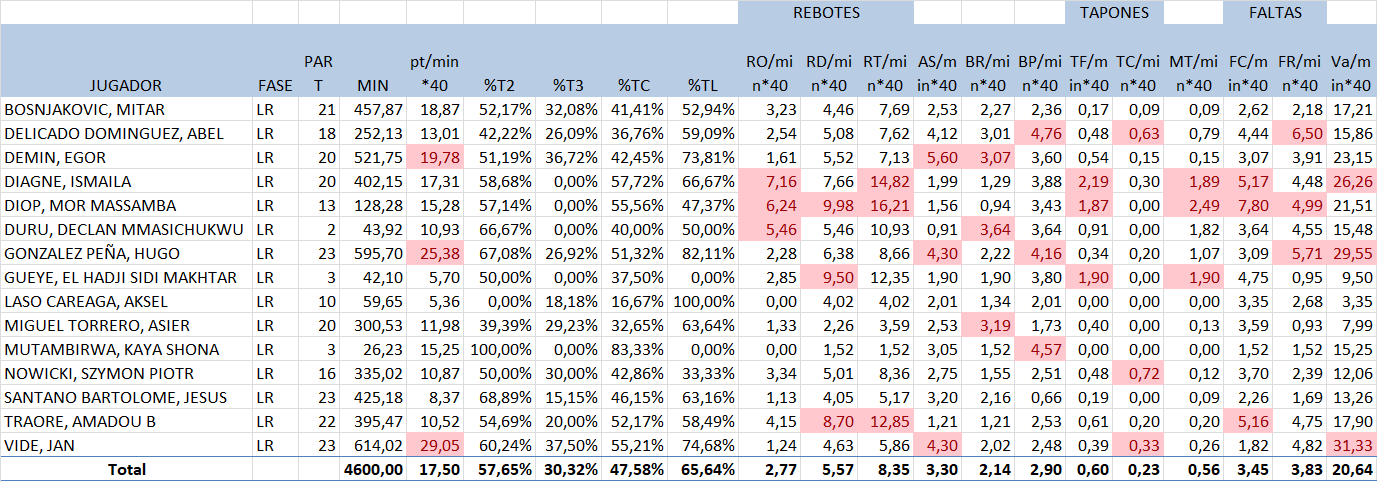
Task: Select player DELICADO DOMINGUEZ, ABEL cell
Action: pos(126,133)
